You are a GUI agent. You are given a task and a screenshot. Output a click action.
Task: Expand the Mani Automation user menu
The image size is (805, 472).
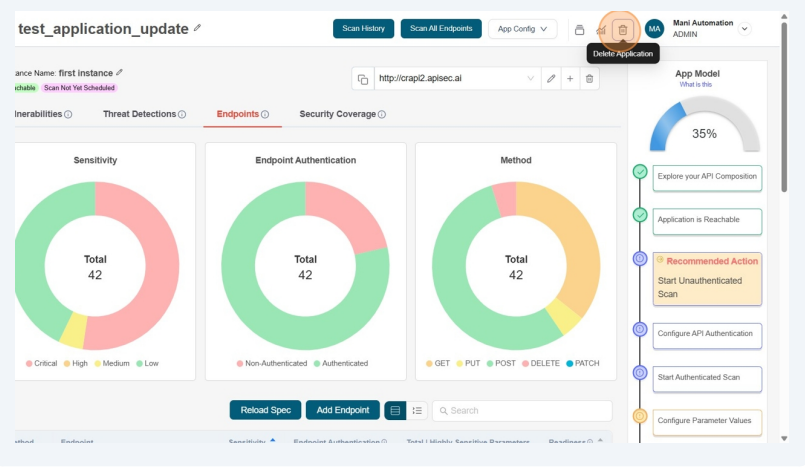click(x=744, y=29)
